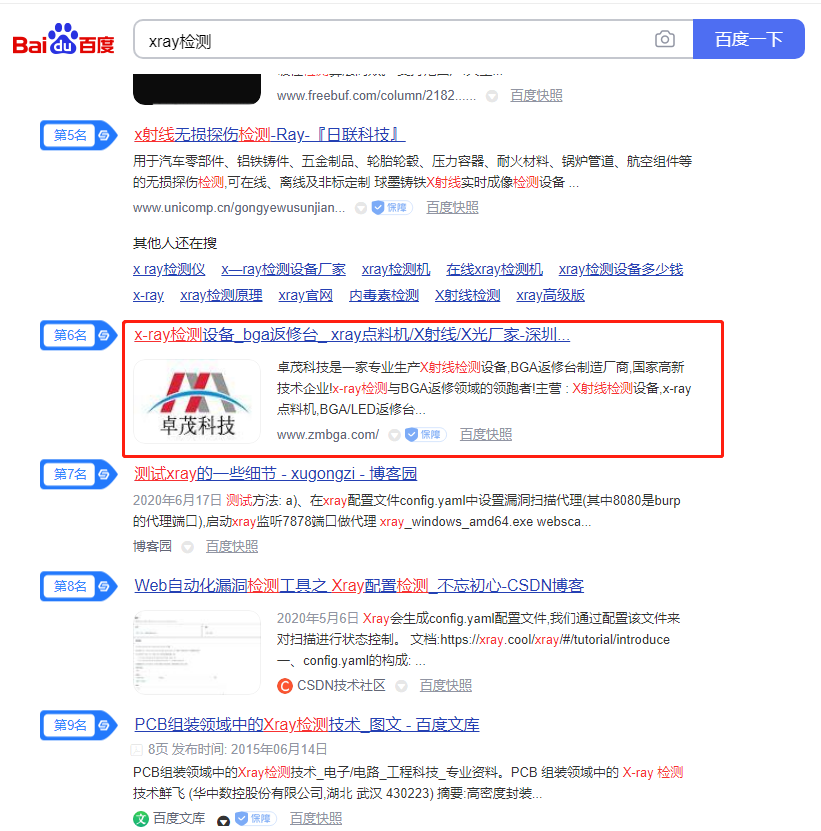Image resolution: width=821 pixels, height=831 pixels.
Task: Click the 其他人还在搜 heading
Action: click(175, 243)
